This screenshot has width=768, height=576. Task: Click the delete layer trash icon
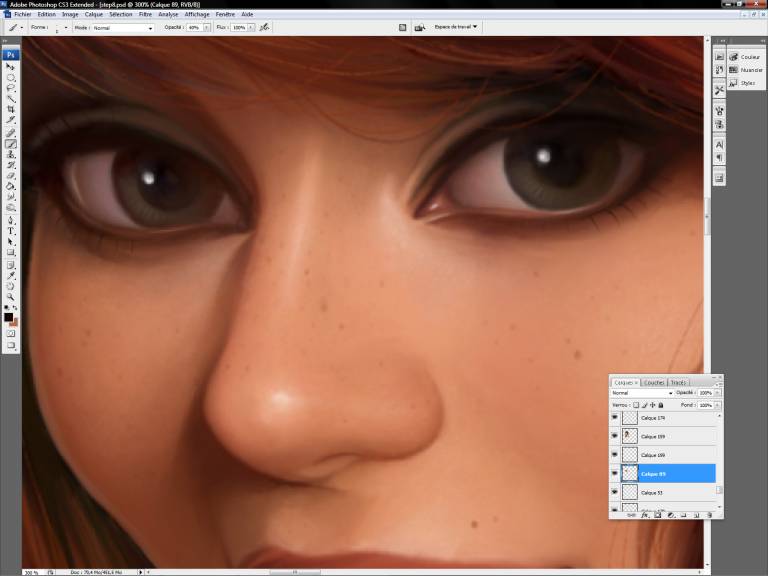[709, 516]
